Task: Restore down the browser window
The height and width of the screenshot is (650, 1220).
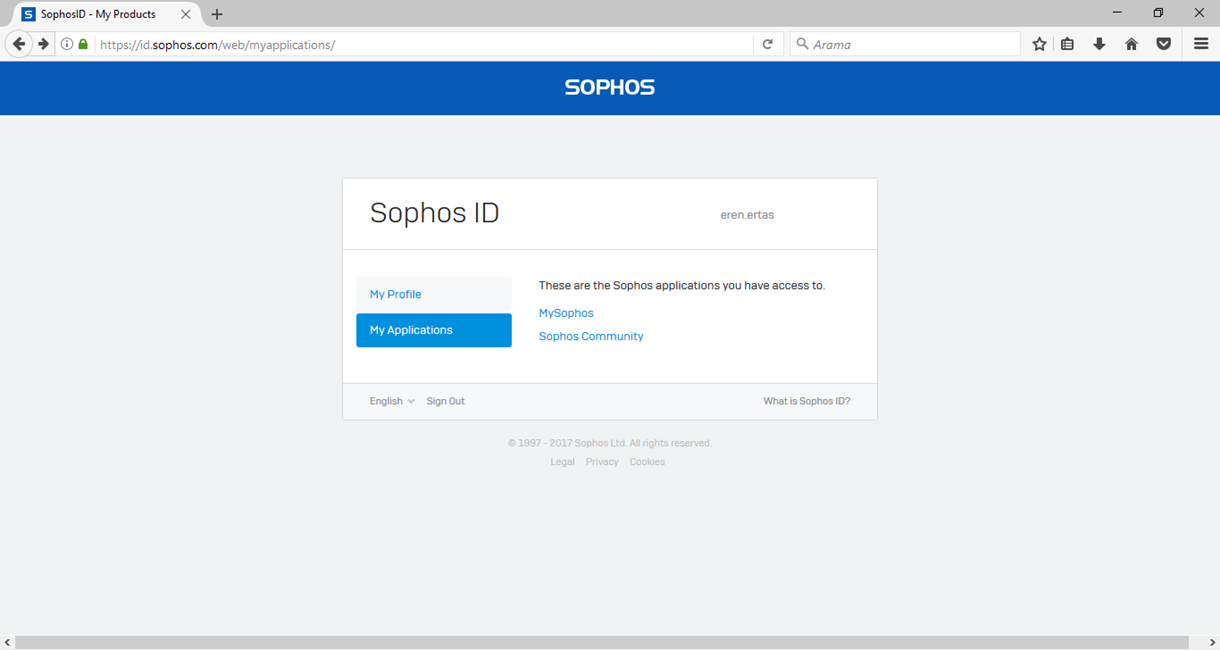Action: [1158, 13]
